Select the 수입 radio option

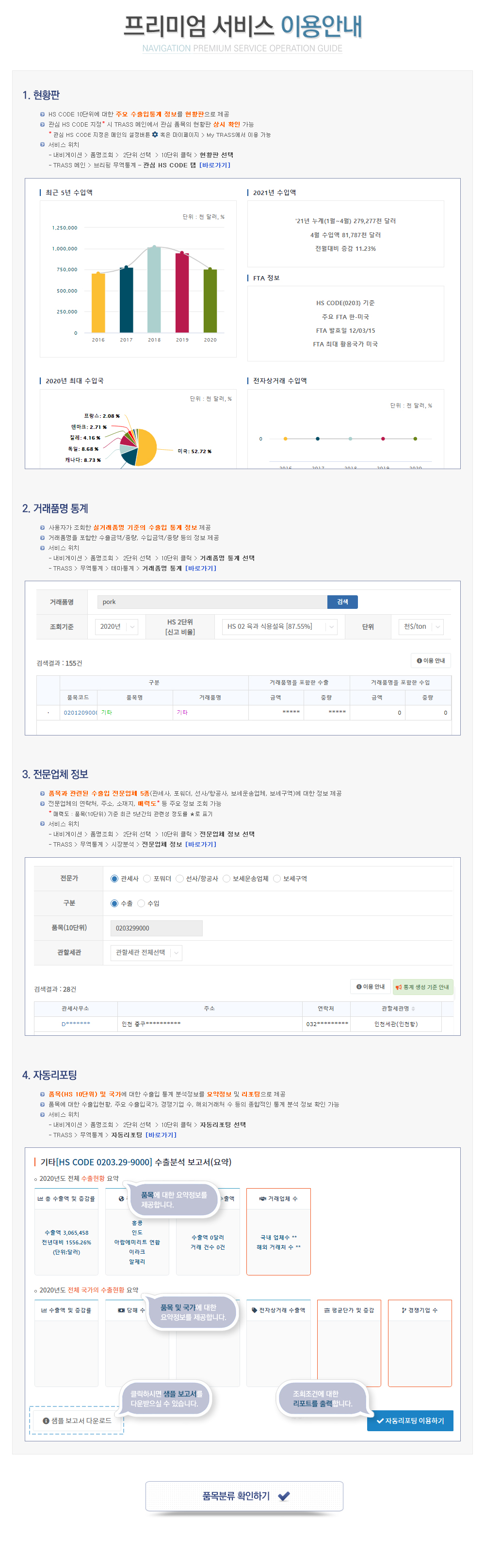141,903
